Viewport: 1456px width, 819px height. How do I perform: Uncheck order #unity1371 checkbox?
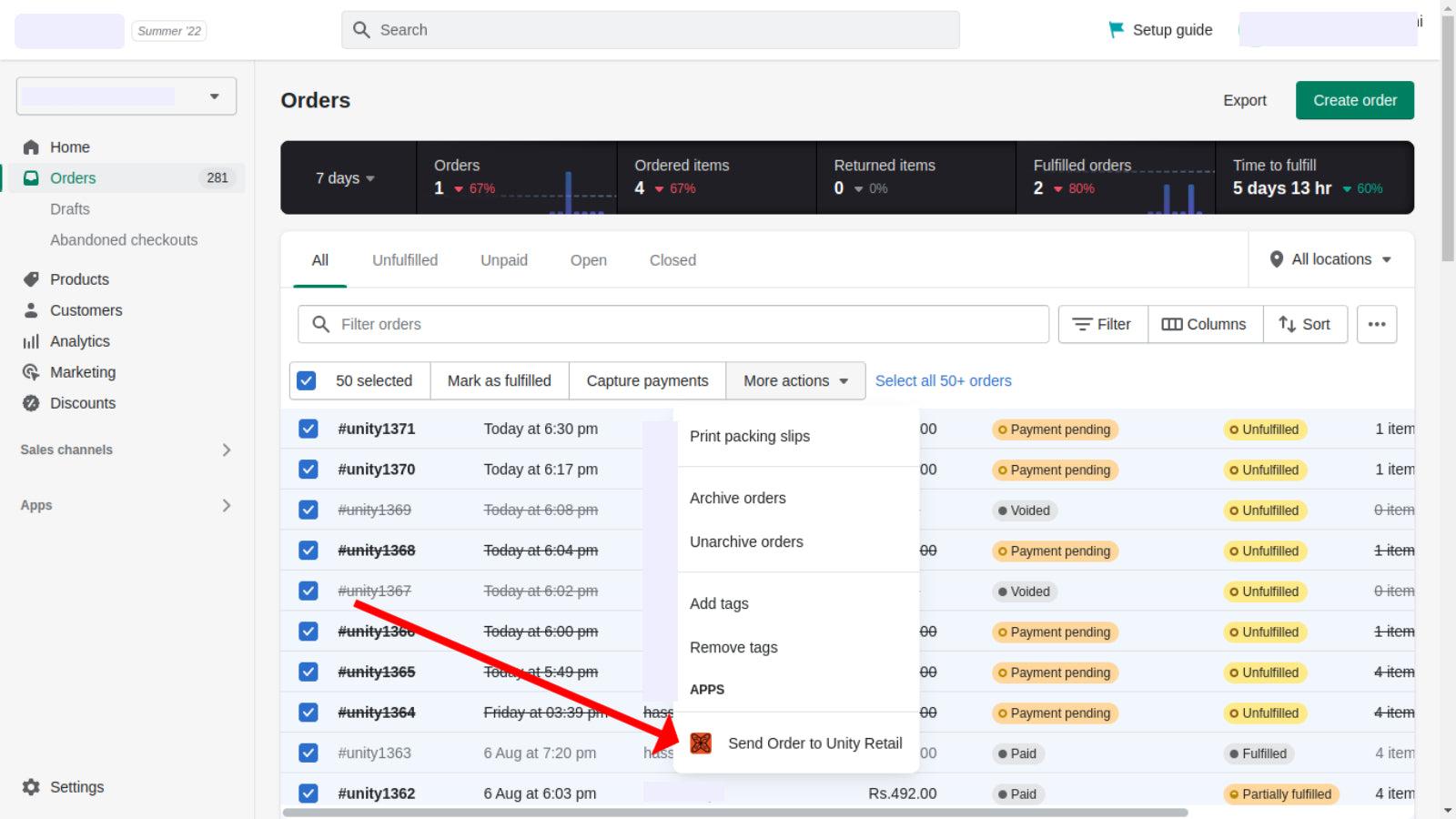308,429
